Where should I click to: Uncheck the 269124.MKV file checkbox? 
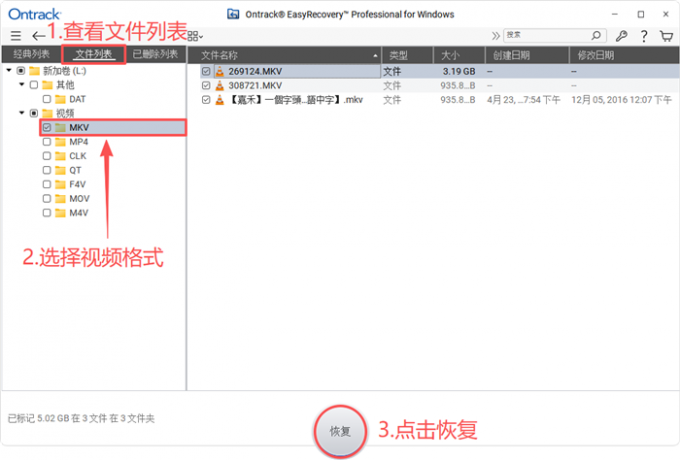(x=206, y=71)
